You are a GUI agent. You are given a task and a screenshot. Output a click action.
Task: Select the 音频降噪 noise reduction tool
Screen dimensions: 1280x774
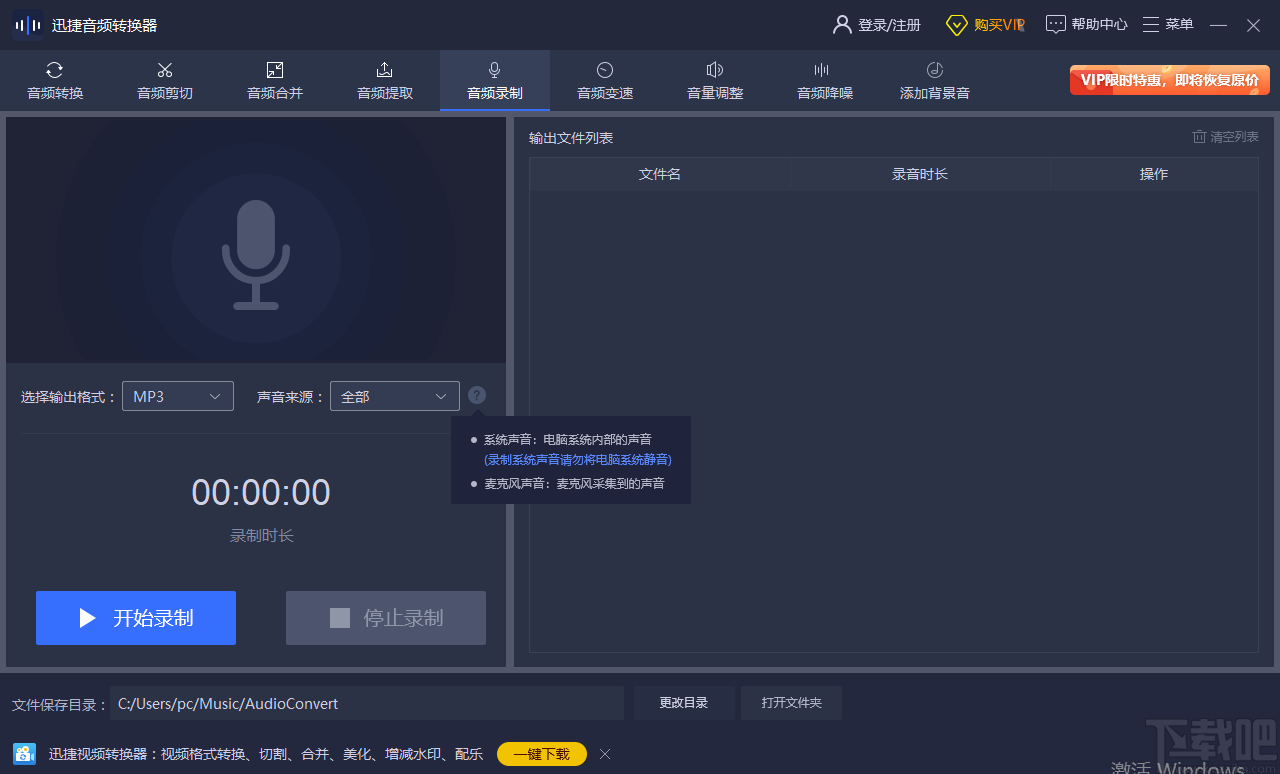point(824,80)
